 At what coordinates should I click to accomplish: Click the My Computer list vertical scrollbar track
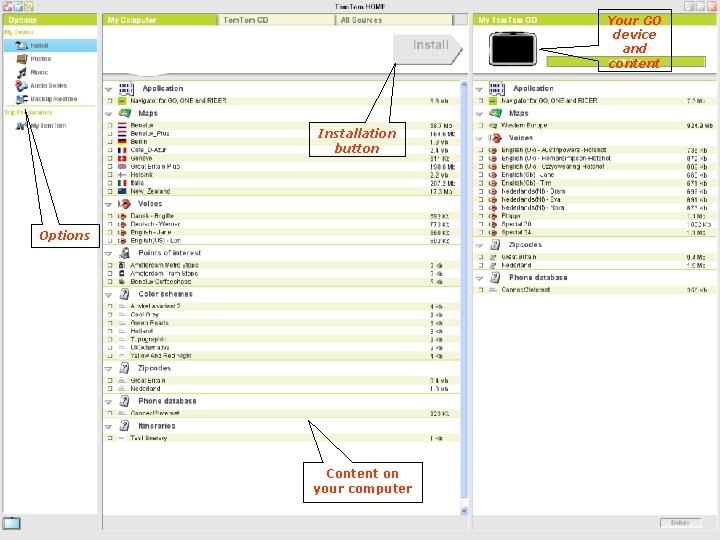pyautogui.click(x=464, y=294)
